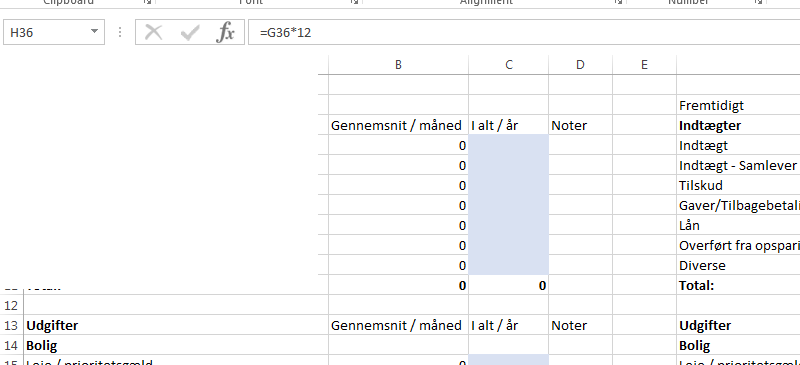Viewport: 800px width, 365px height.
Task: Click the Name Box showing H36
Action: 54,32
